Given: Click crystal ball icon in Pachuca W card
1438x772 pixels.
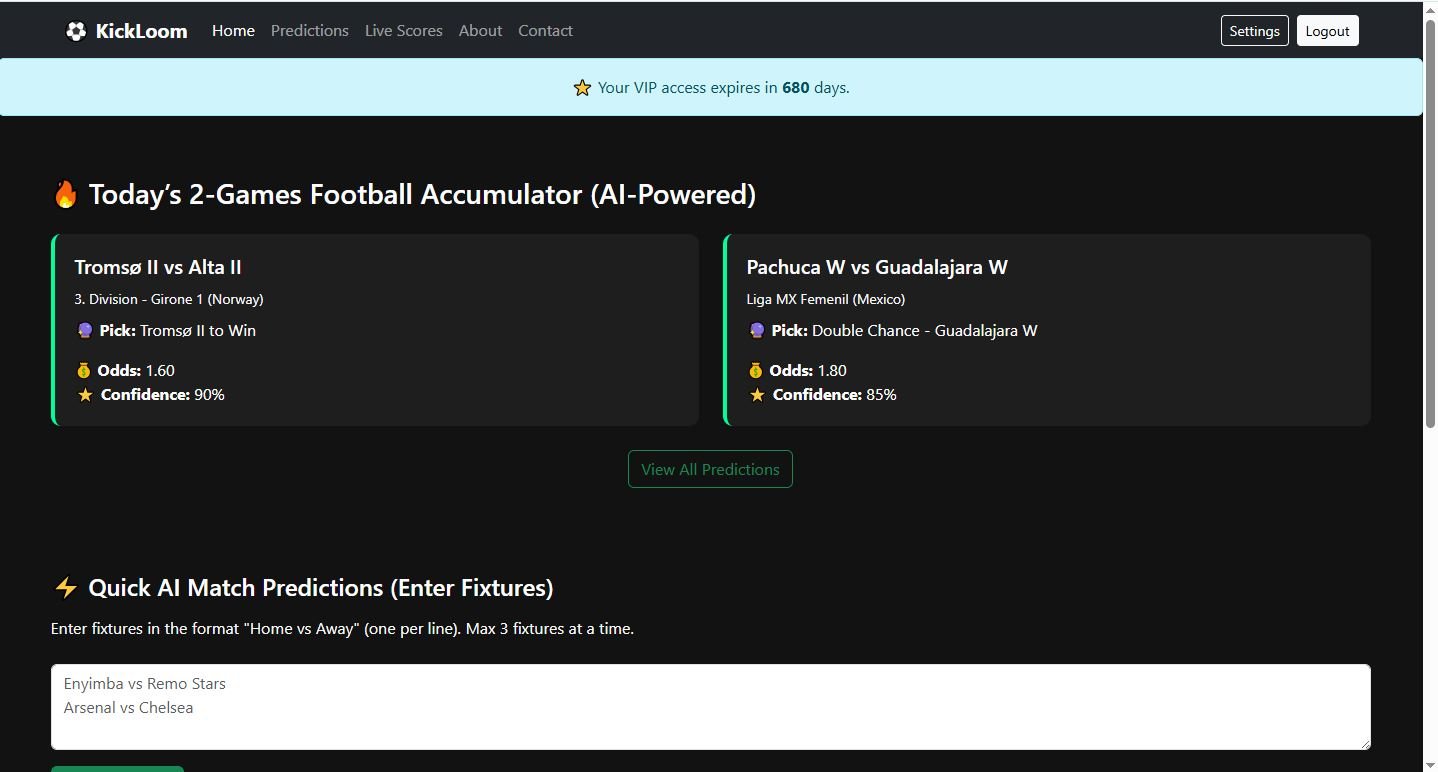Looking at the screenshot, I should coord(757,331).
